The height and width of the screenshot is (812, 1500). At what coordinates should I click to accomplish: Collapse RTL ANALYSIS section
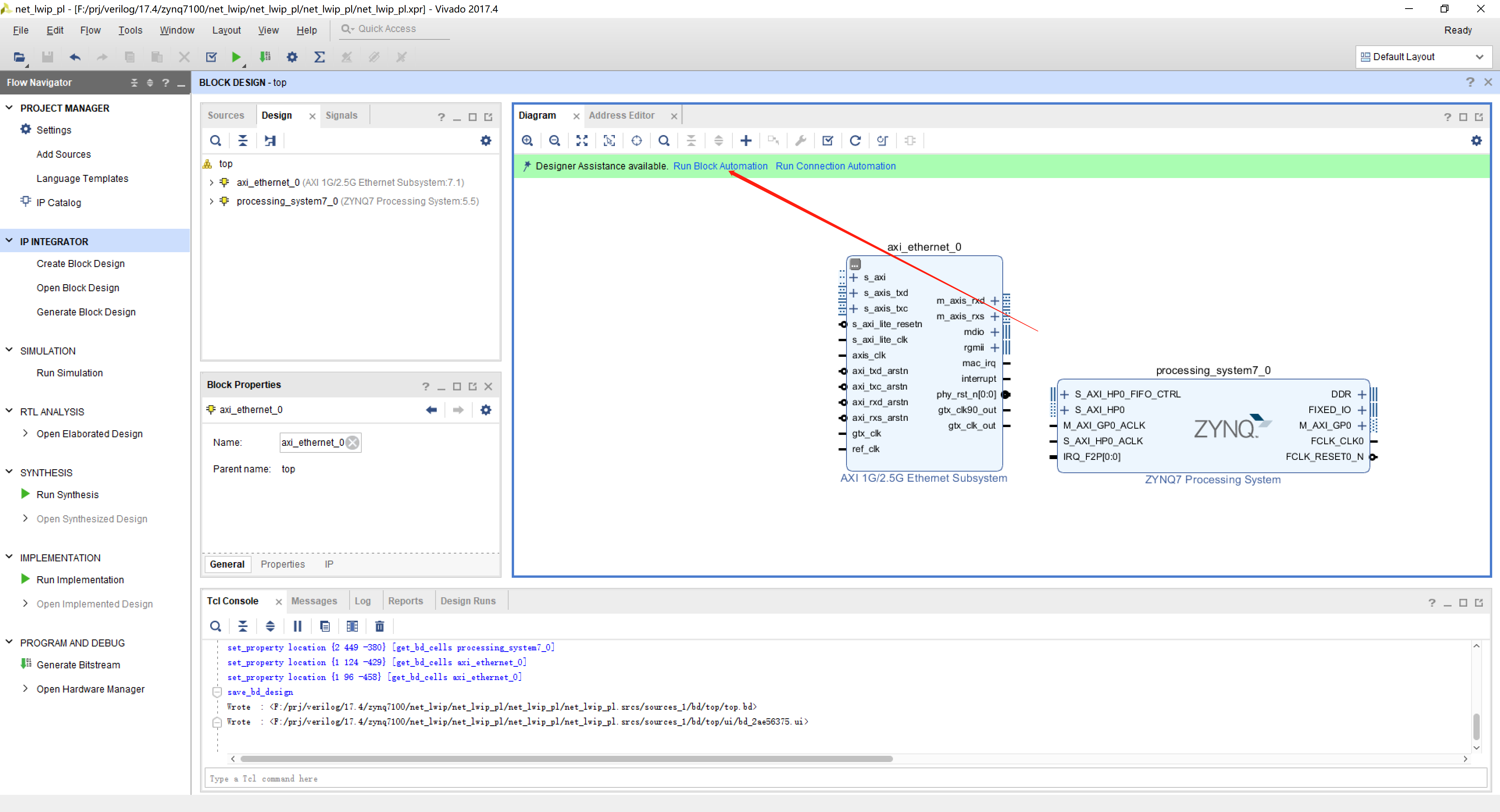pos(9,411)
